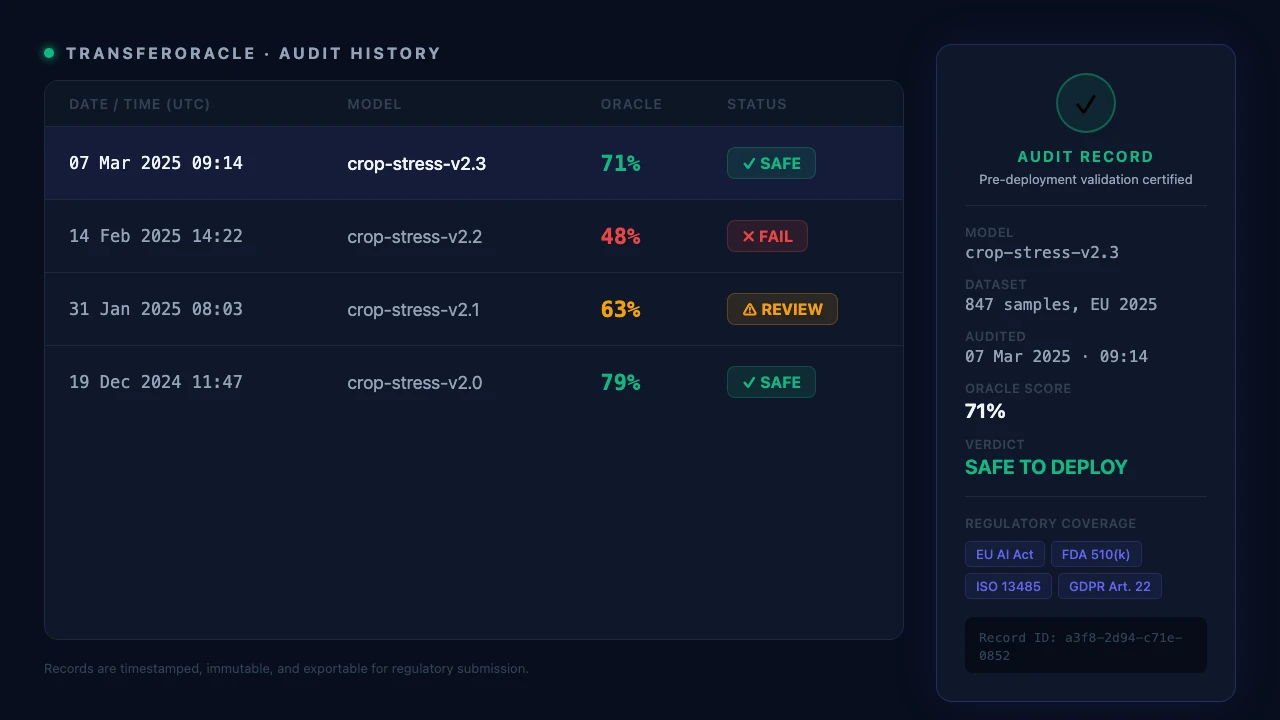Screen dimensions: 1280x720
Task: Click the SAFE badge for crop-stress-v2.3
Action: click(771, 163)
